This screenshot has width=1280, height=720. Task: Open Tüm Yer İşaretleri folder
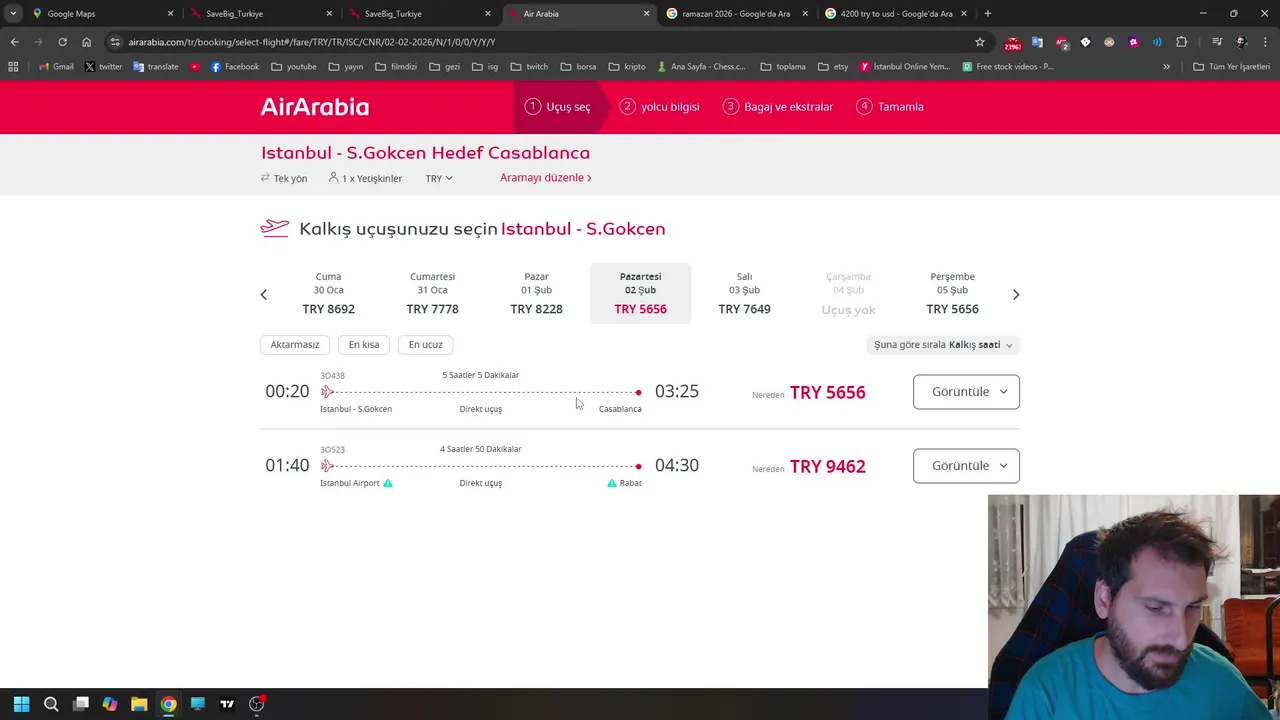tap(1231, 67)
